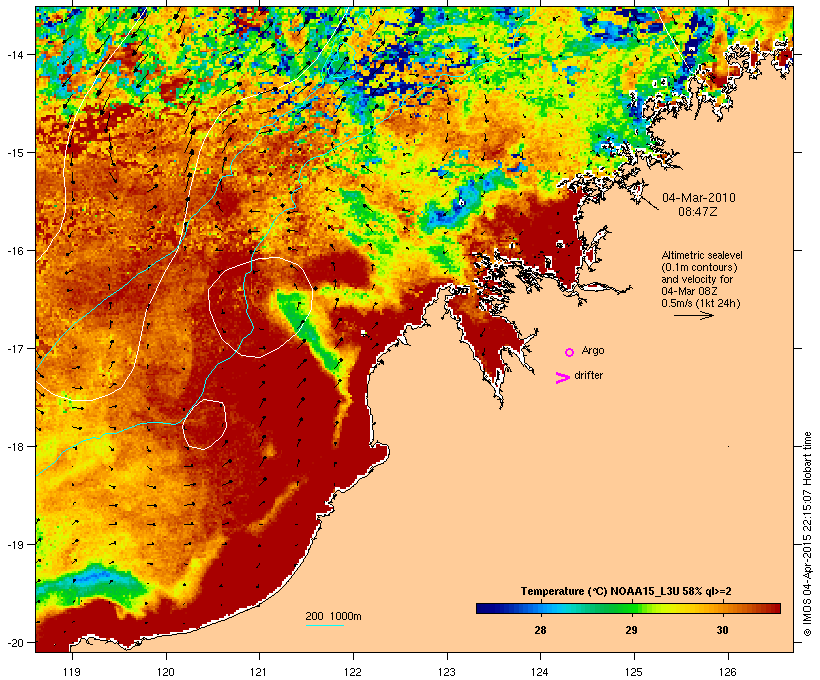Click longitude label '119'
The width and height of the screenshot is (820, 680).
point(72,672)
